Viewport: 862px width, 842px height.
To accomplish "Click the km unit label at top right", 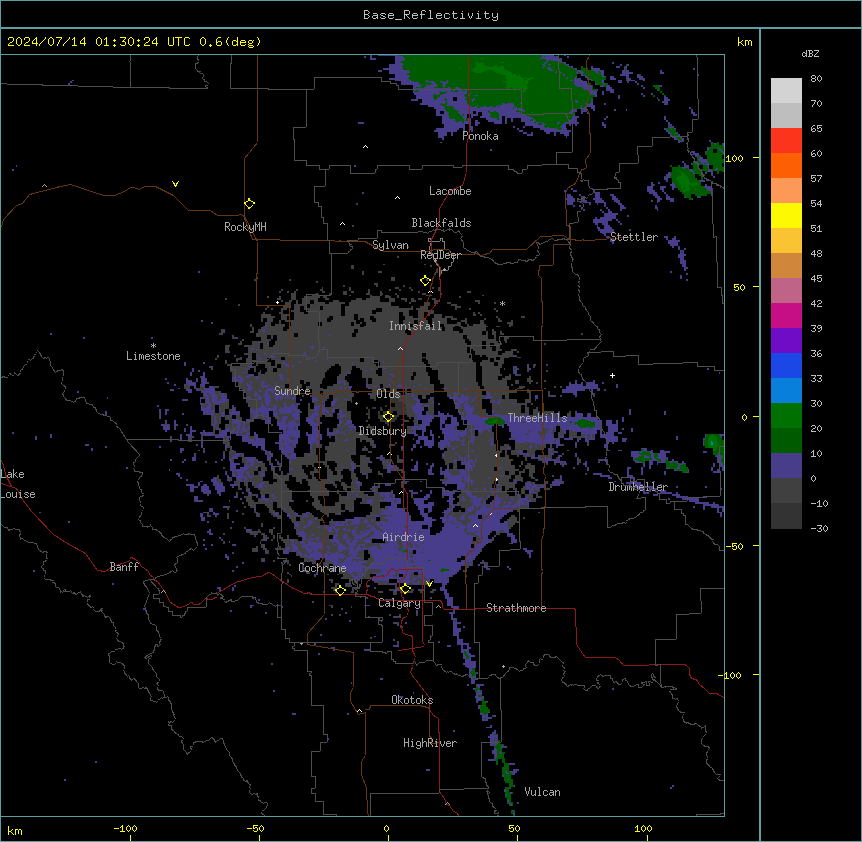I will (x=745, y=42).
